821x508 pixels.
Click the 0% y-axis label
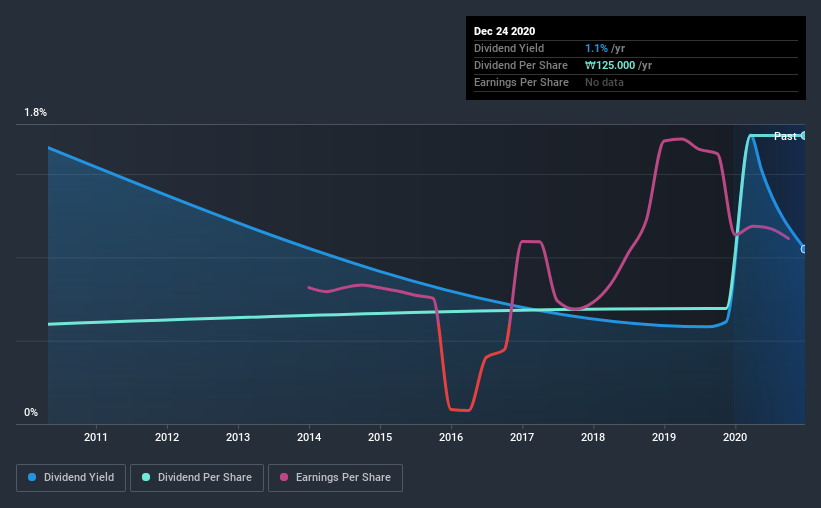31,413
